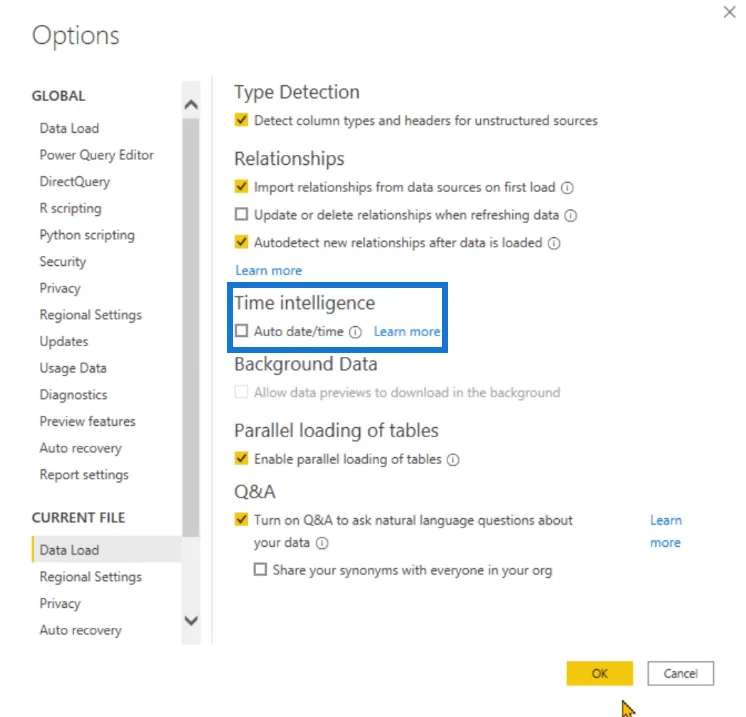
Task: Open Current File Regional Settings
Action: coord(90,577)
